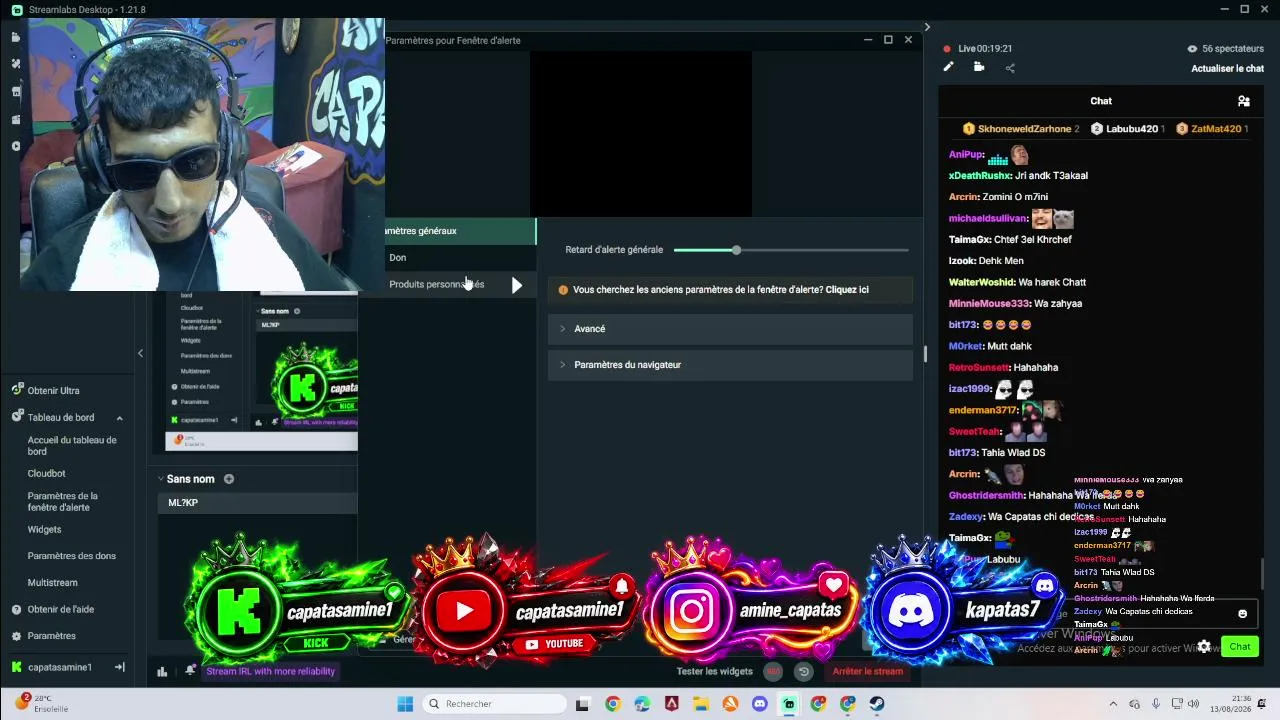1280x720 pixels.
Task: Select the Don alert tab
Action: point(461,258)
